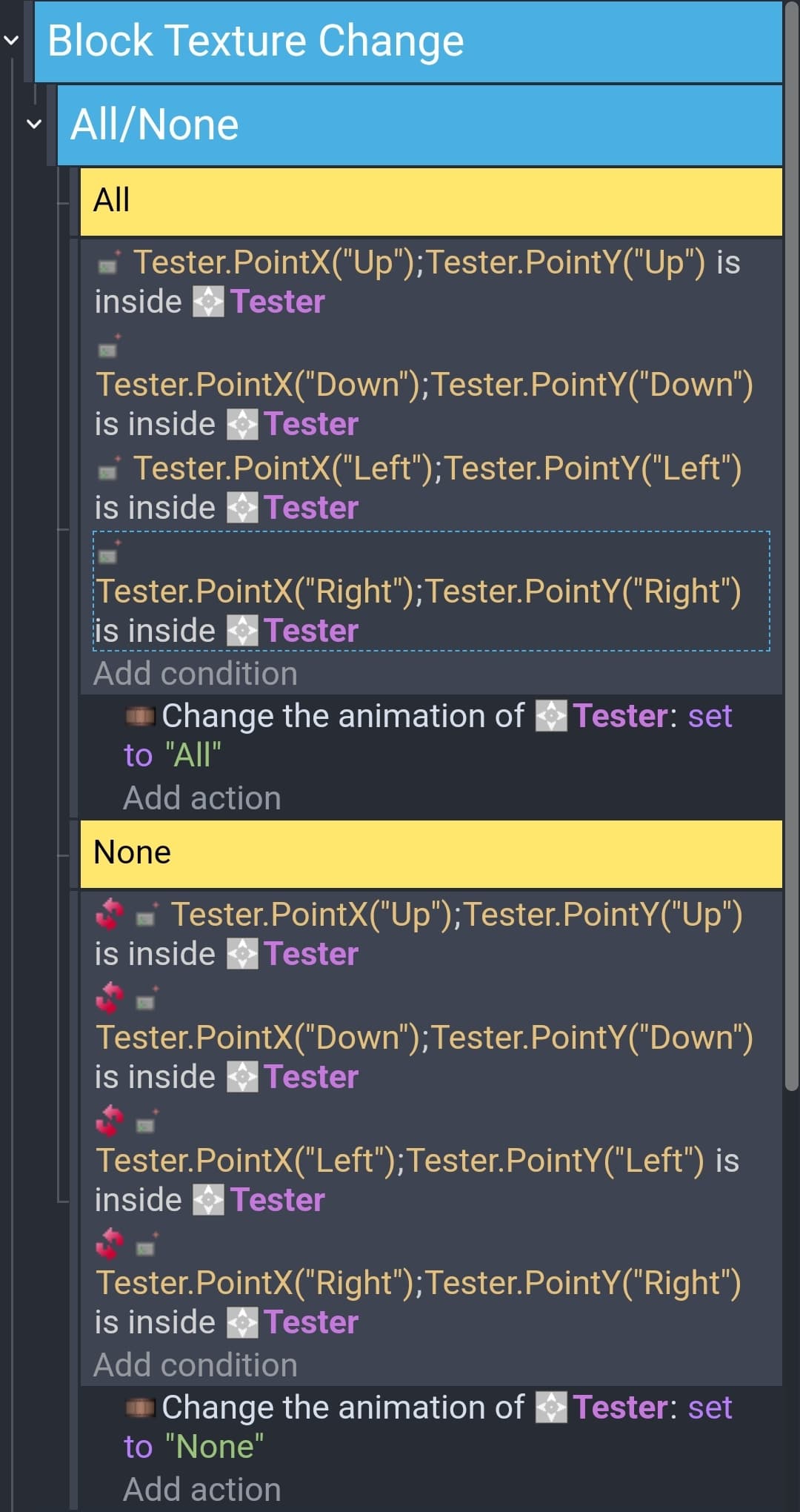
Task: Select the All/None group header
Action: pyautogui.click(x=420, y=125)
